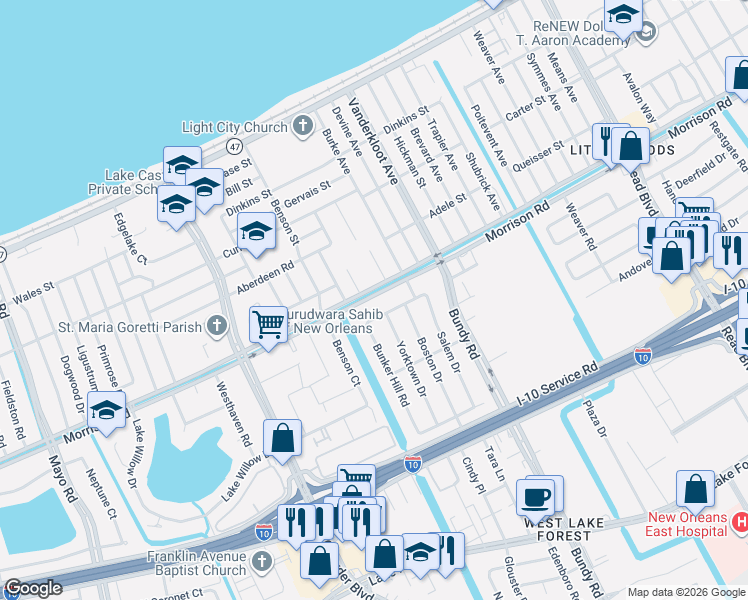Click the New Orleans East Hospital label
This screenshot has height=600, width=748.
(x=687, y=524)
